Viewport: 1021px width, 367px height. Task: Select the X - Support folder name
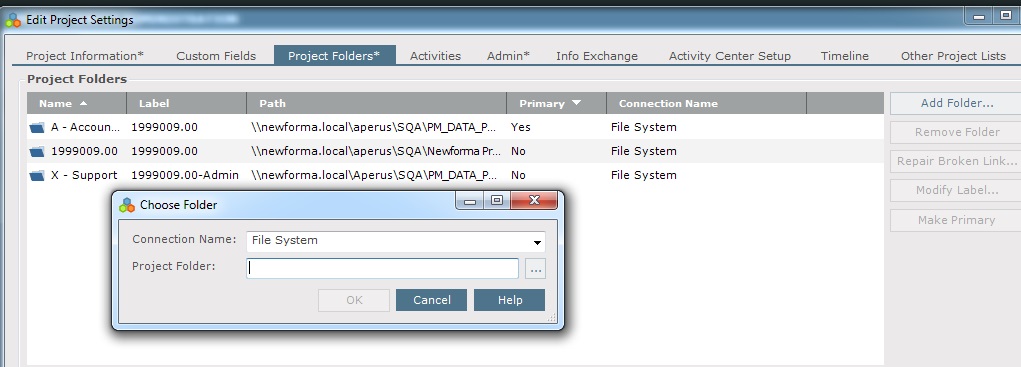coord(84,176)
